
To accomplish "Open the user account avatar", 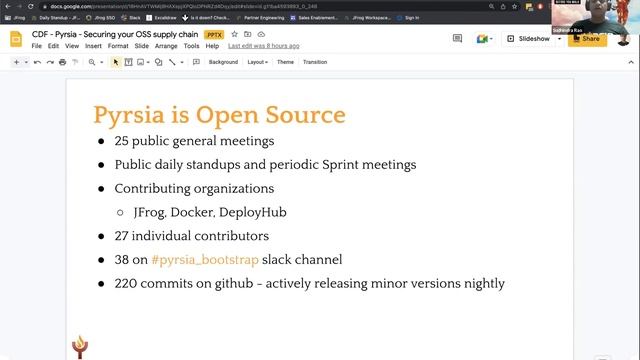I will click(x=623, y=40).
